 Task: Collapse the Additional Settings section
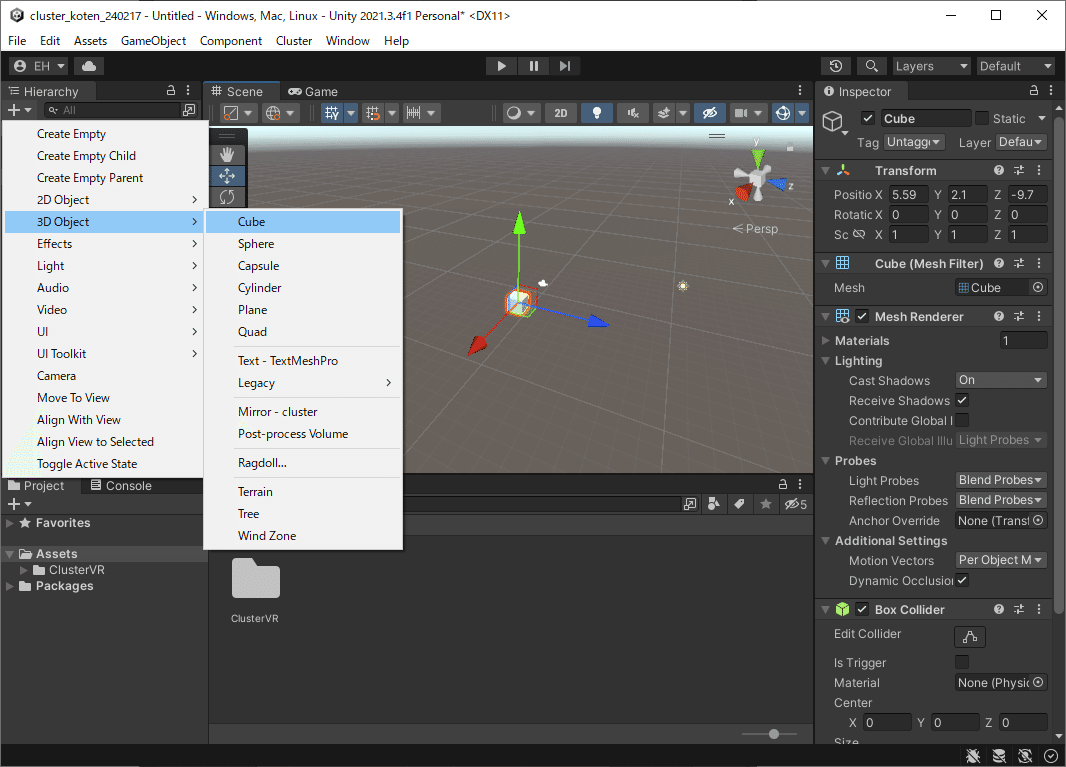coord(825,541)
